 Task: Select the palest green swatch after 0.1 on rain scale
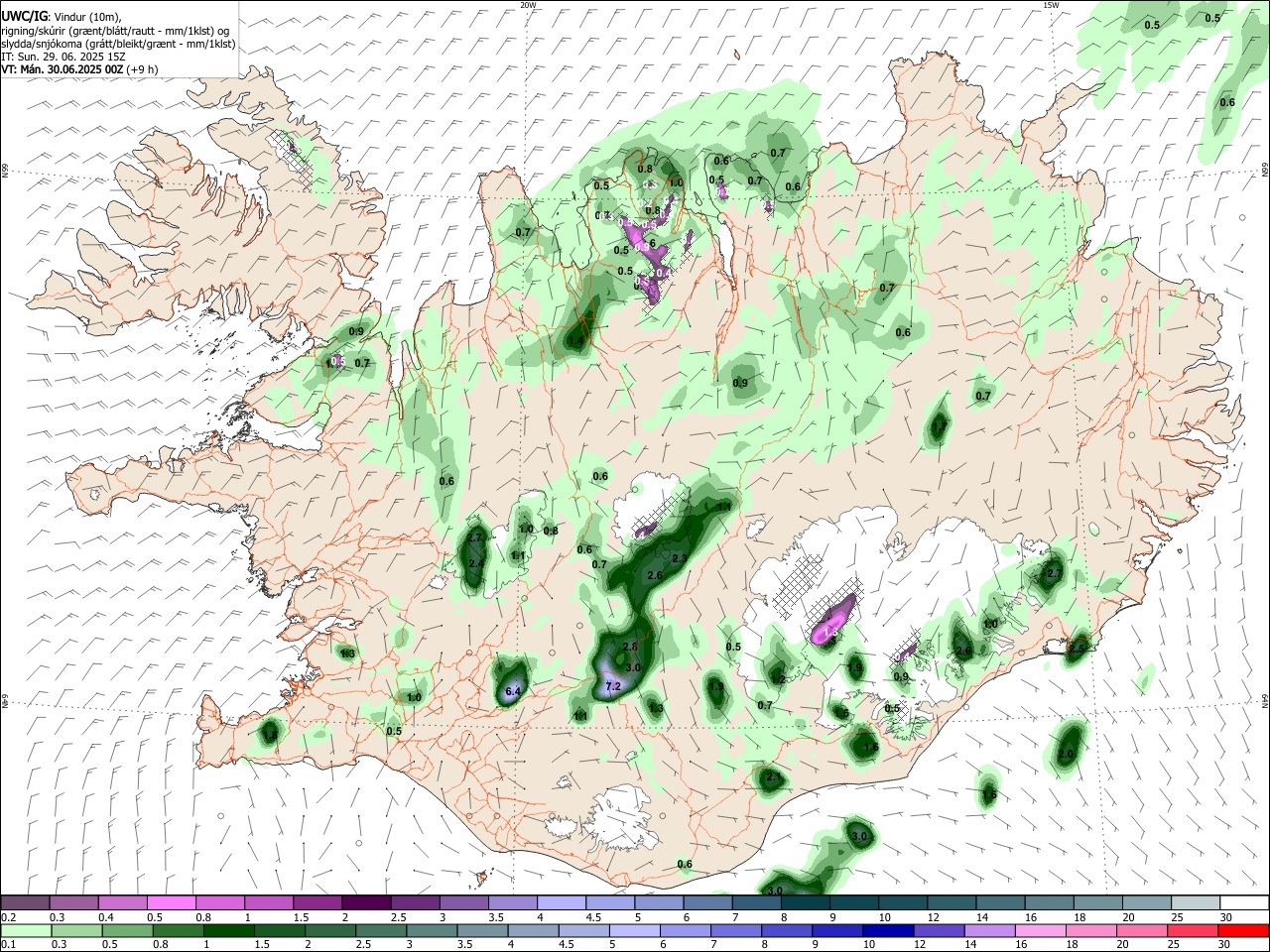click(25, 930)
